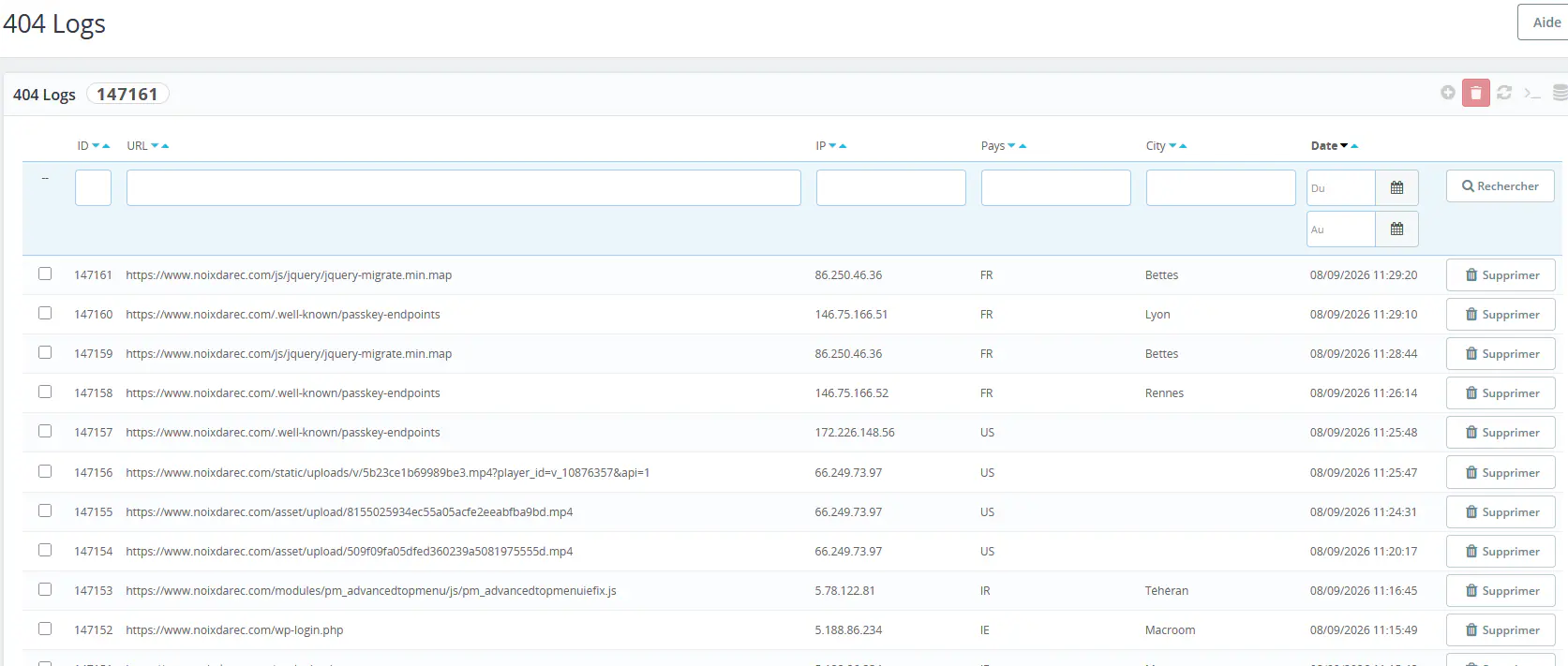Click the wp-login.php URL entry
Screen dimensions: 1568x666
234,630
